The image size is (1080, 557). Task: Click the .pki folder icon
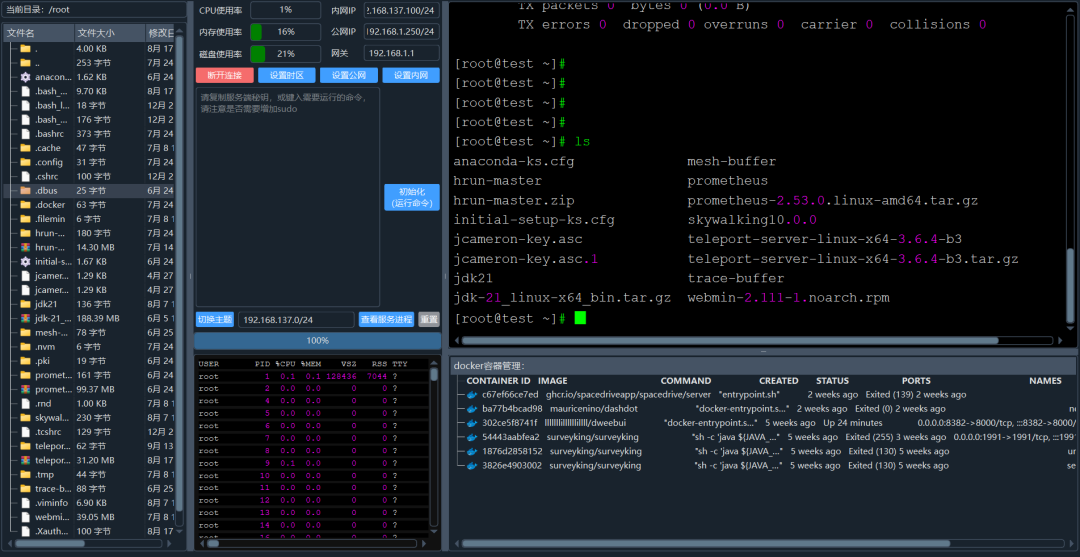click(x=25, y=361)
